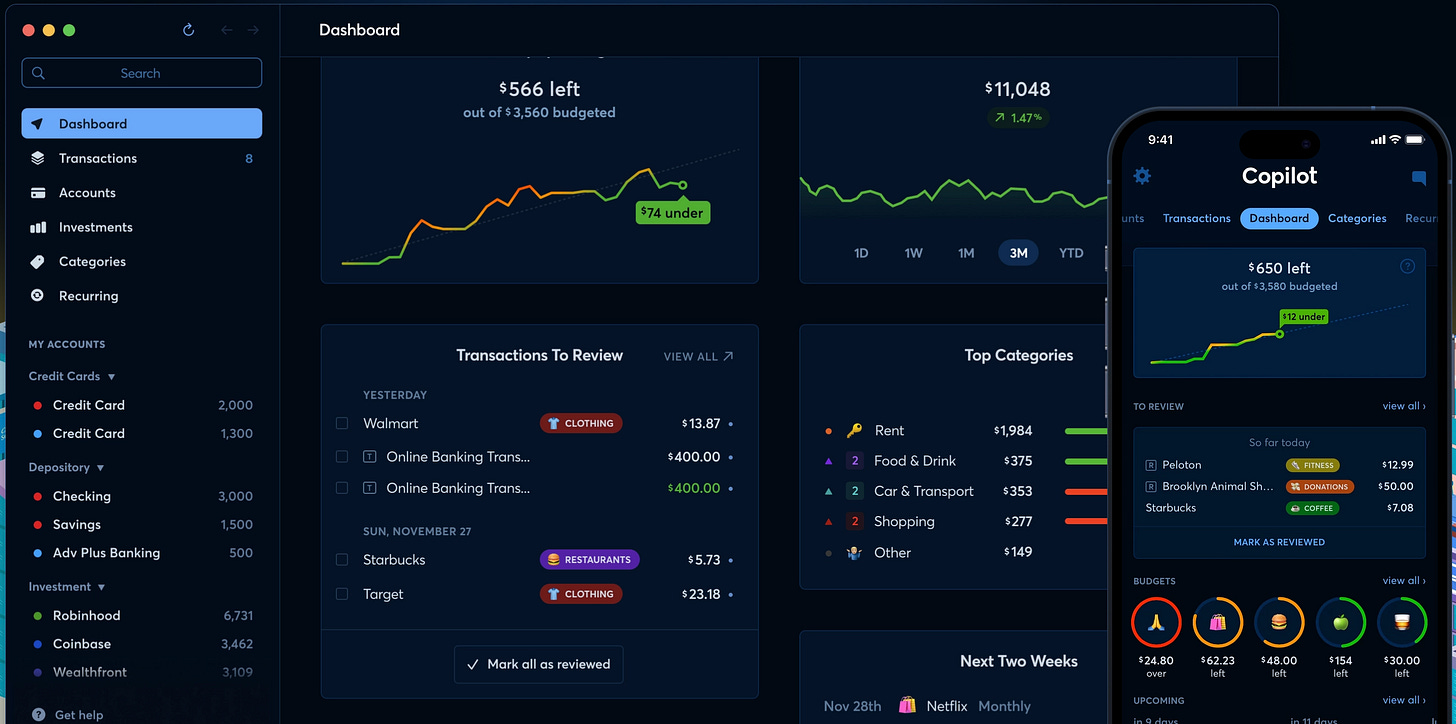Open the Starbucks RESTAURANTS category tag
The height and width of the screenshot is (724, 1456).
tap(589, 560)
